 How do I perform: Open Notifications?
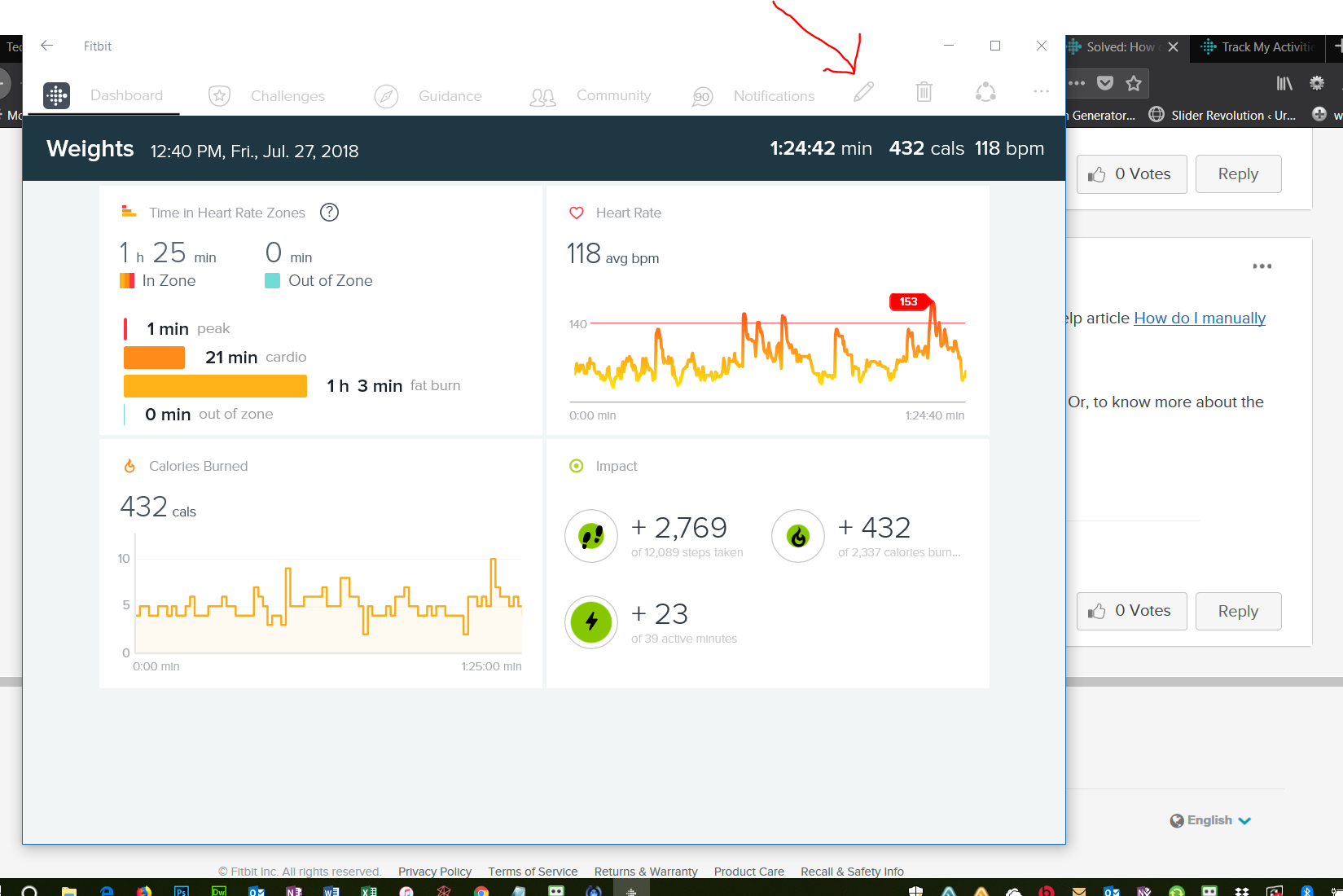coord(773,96)
